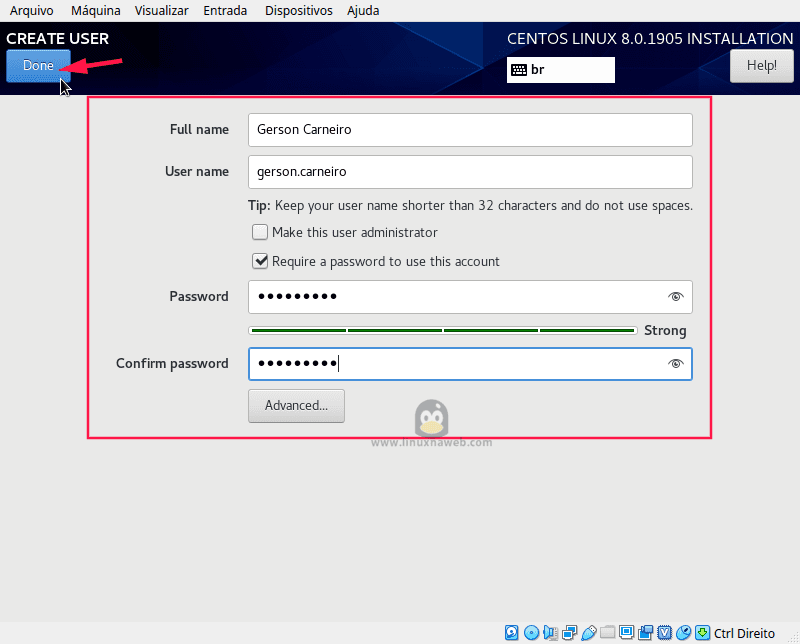Open the Entrada menu
Screen dimensions: 800x644
225,11
